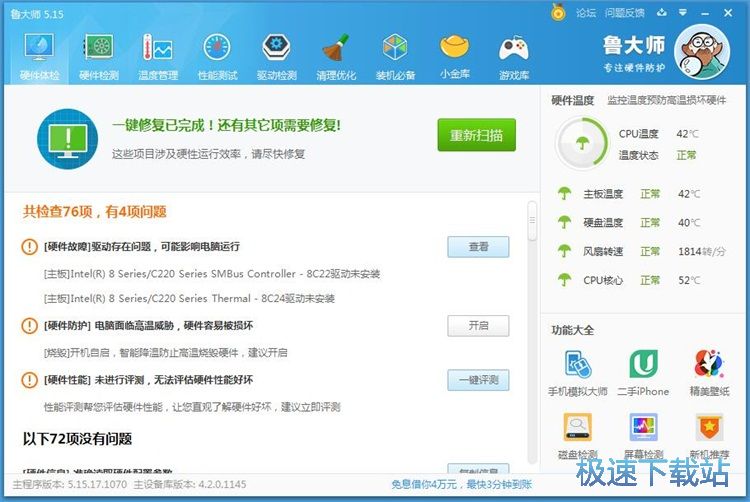Click the 功能大全 section heading
Viewport: 750px width, 502px height.
(x=572, y=330)
